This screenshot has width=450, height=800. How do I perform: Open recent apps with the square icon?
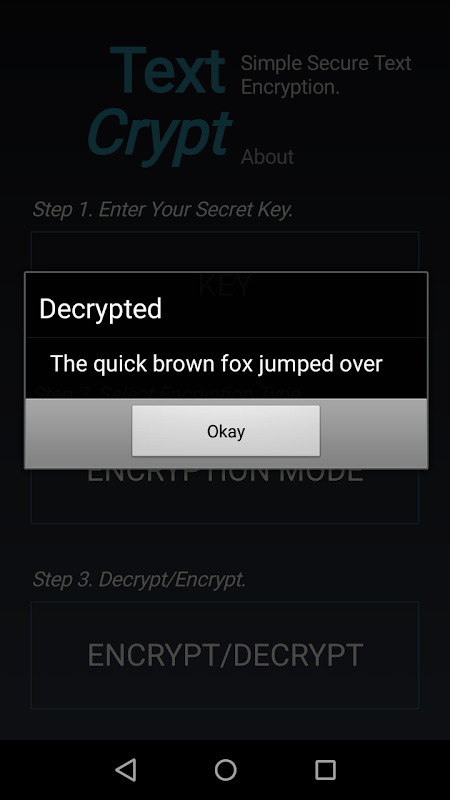325,769
